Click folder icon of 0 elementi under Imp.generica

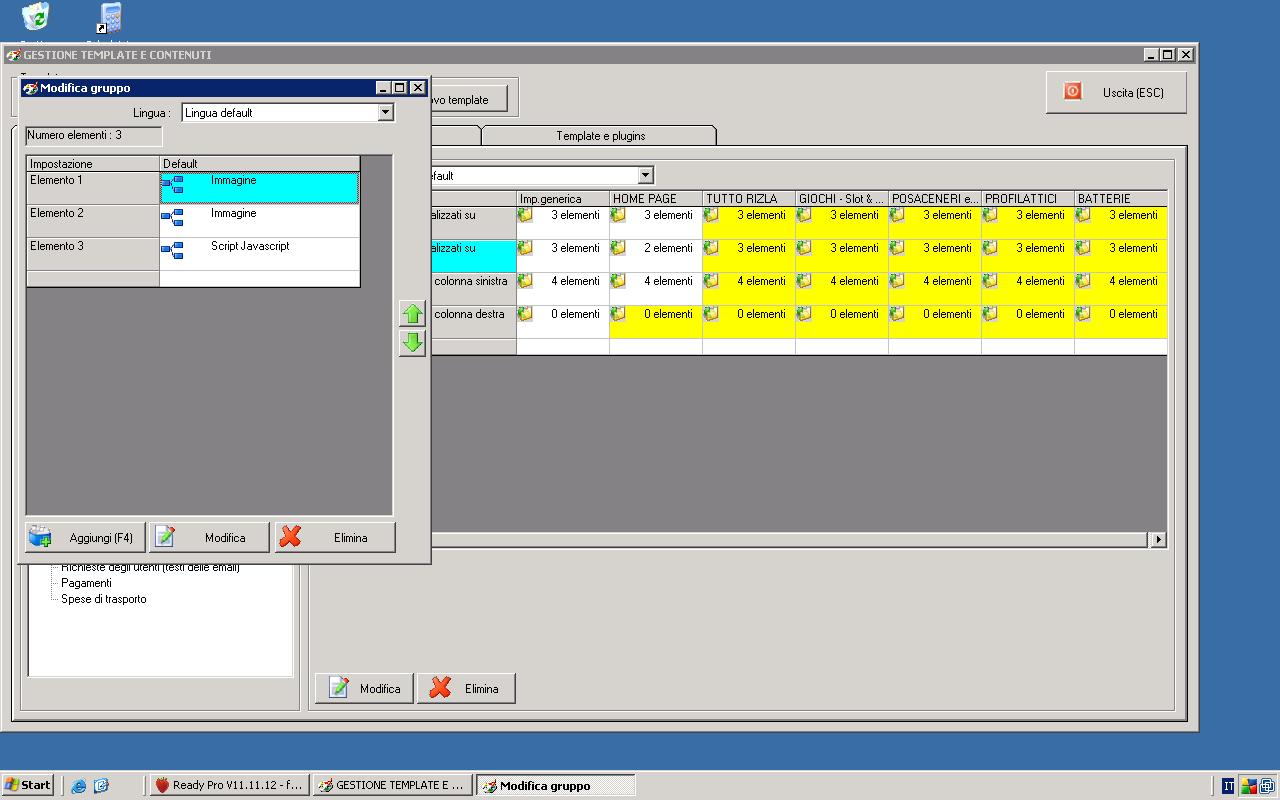[x=525, y=314]
